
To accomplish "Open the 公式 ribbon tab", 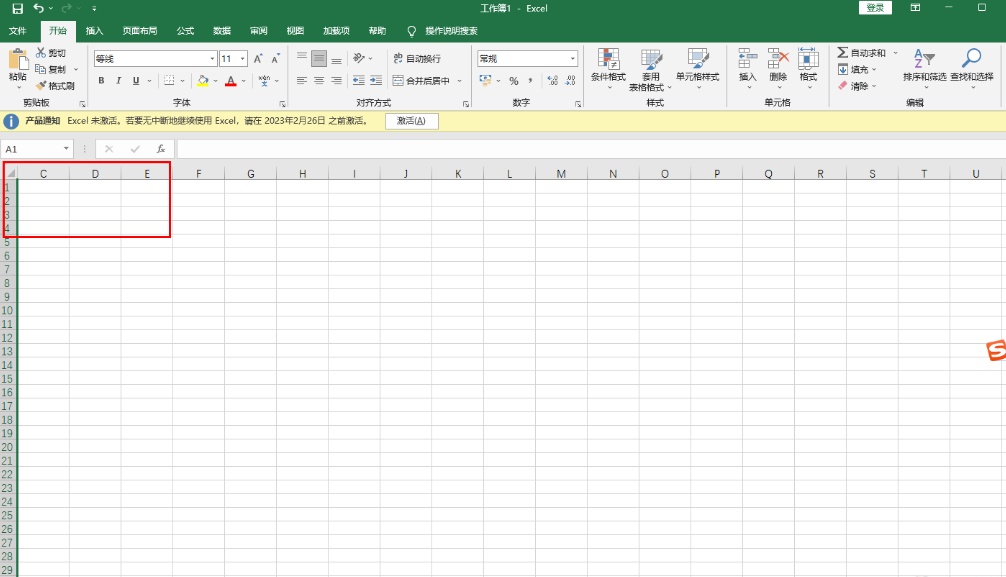I will tap(185, 31).
